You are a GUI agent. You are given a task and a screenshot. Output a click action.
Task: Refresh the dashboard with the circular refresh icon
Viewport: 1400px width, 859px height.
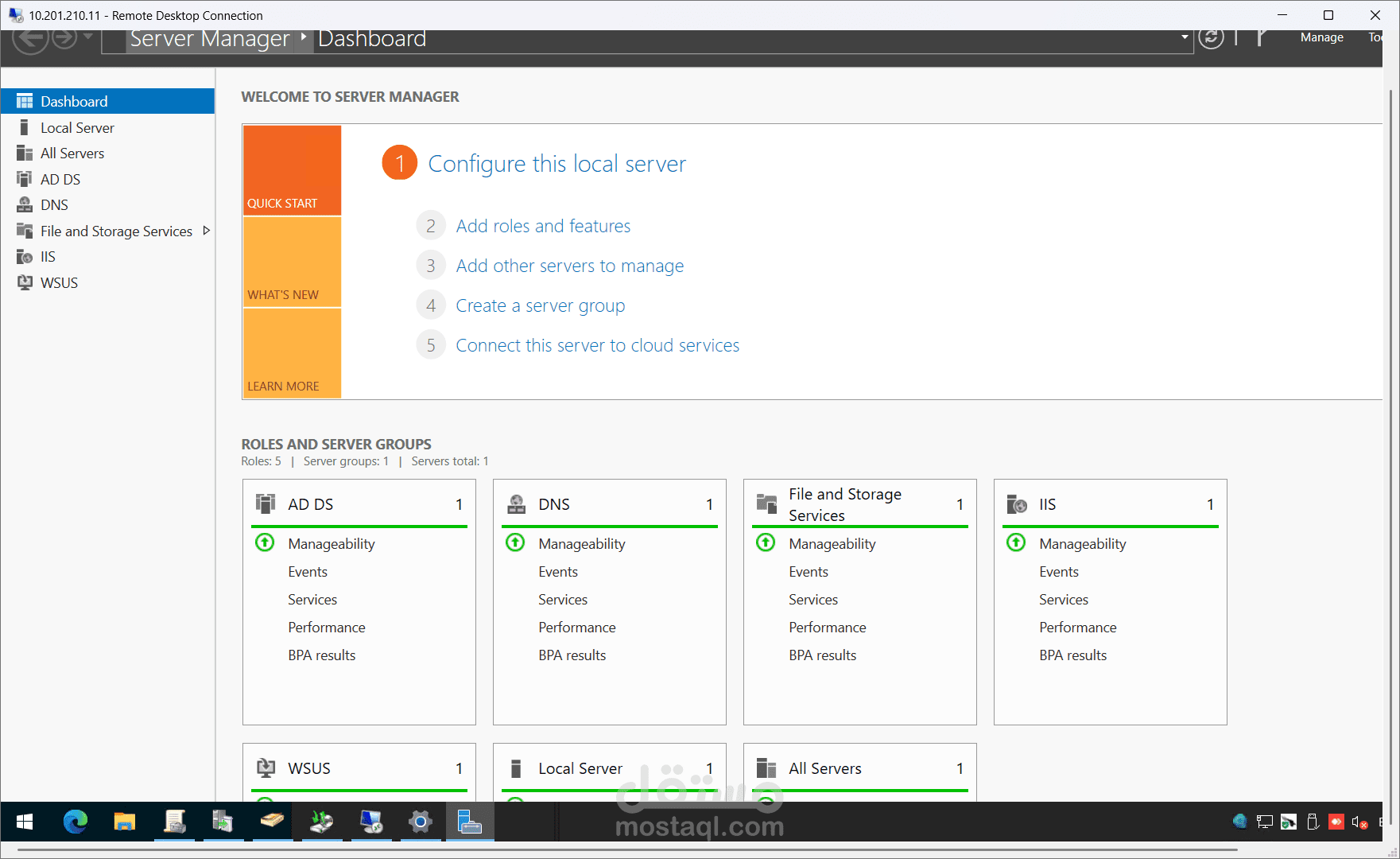pos(1211,37)
